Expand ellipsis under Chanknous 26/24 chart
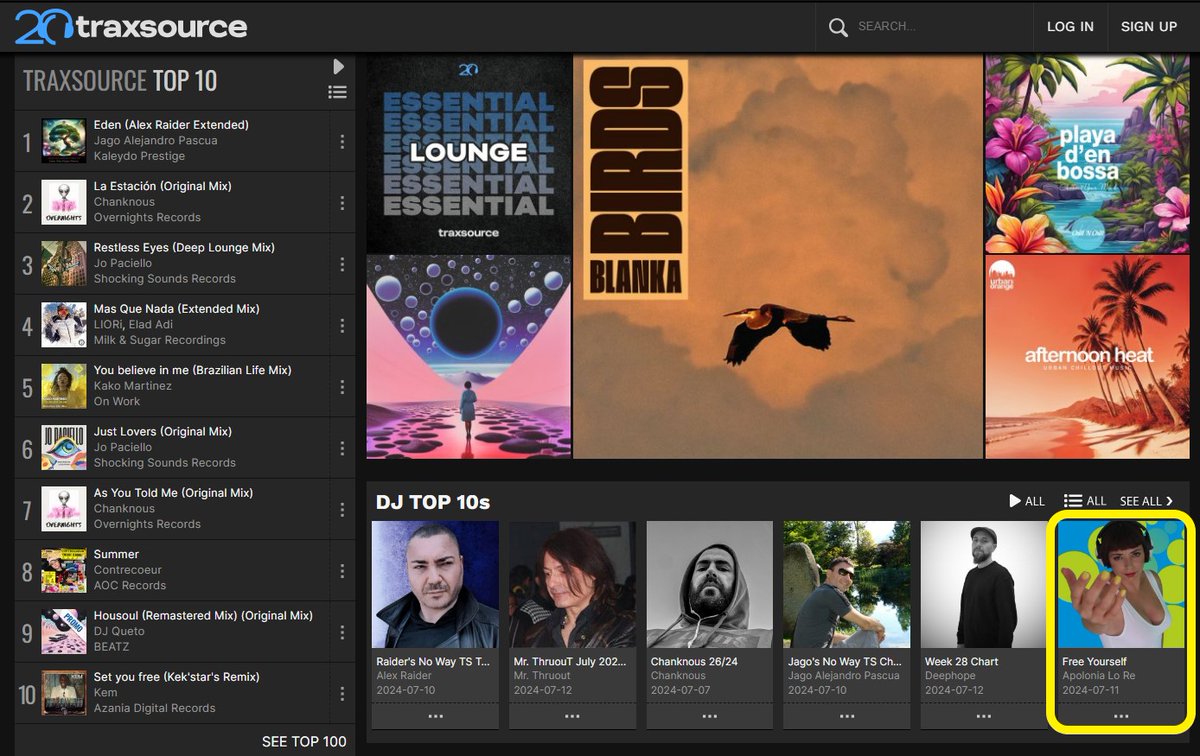 click(x=710, y=716)
